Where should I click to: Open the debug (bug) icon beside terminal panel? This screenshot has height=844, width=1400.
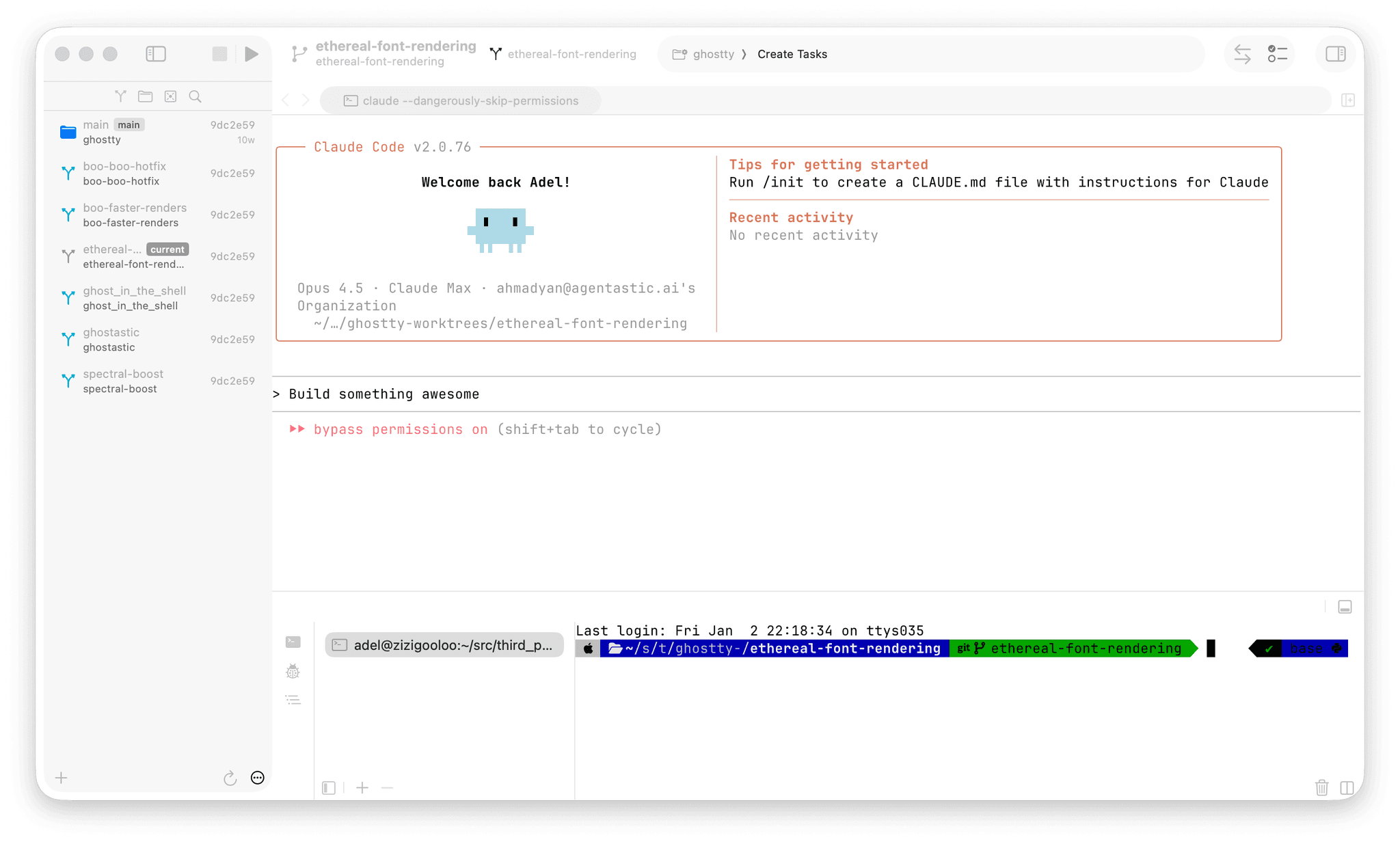point(293,672)
